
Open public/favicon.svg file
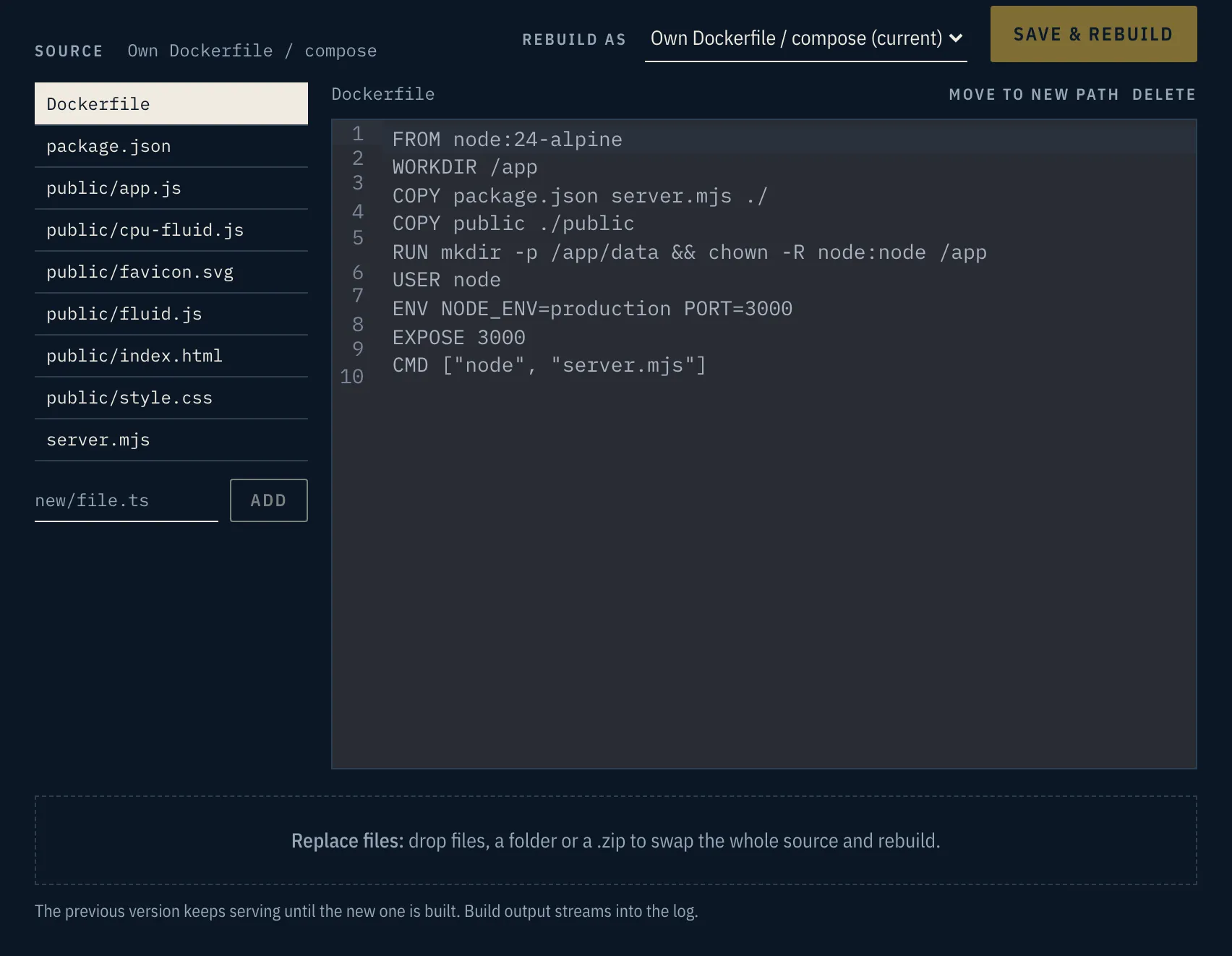171,272
